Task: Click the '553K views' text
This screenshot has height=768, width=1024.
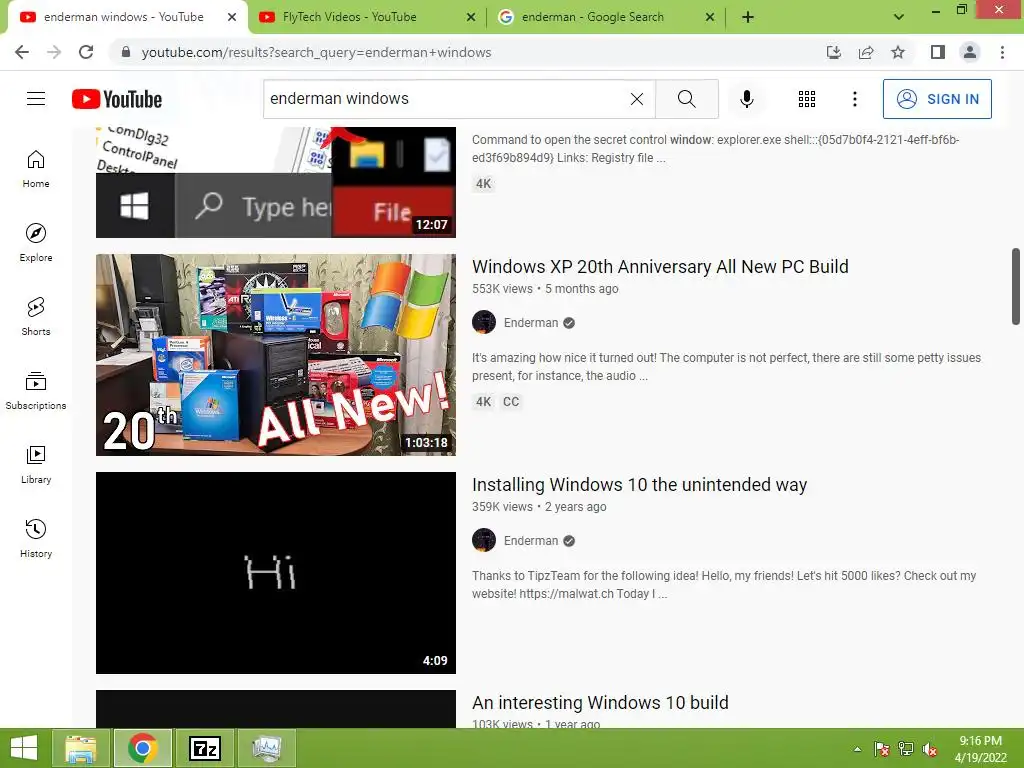Action: click(x=502, y=289)
